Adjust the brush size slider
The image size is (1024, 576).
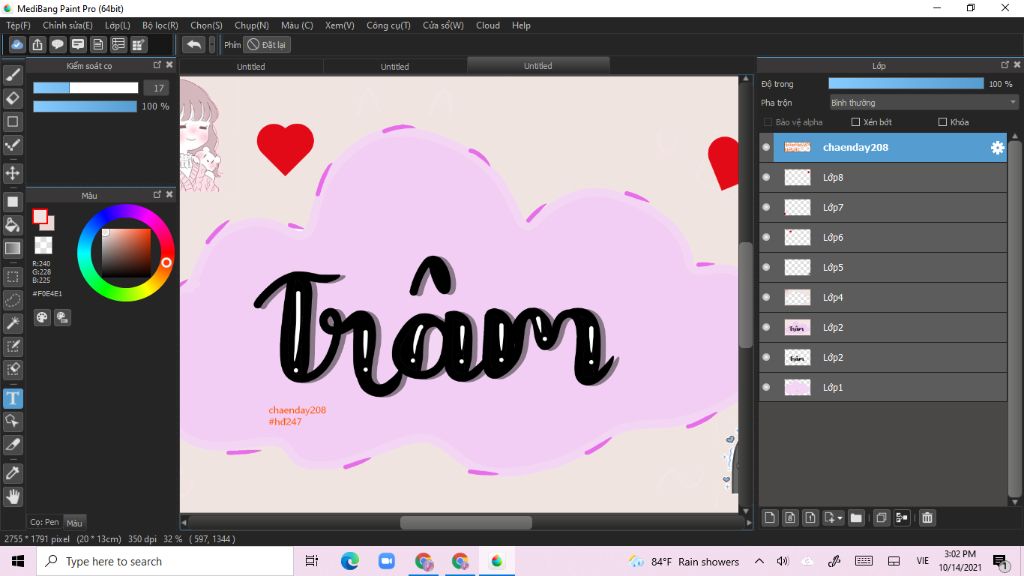coord(86,88)
